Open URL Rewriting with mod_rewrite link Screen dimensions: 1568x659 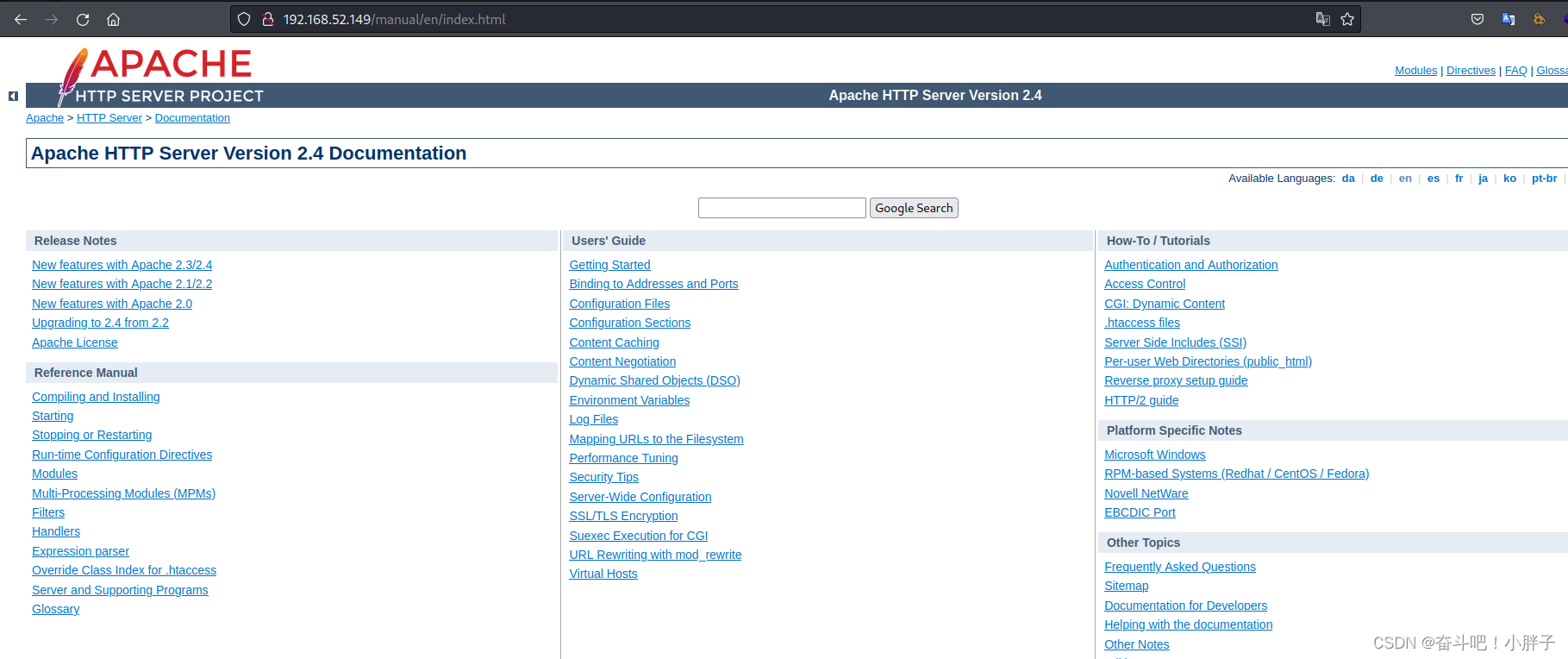click(x=655, y=555)
